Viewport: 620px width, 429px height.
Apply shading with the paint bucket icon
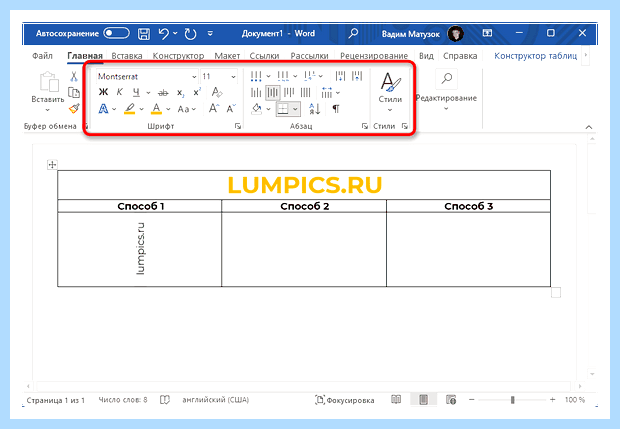click(x=257, y=109)
